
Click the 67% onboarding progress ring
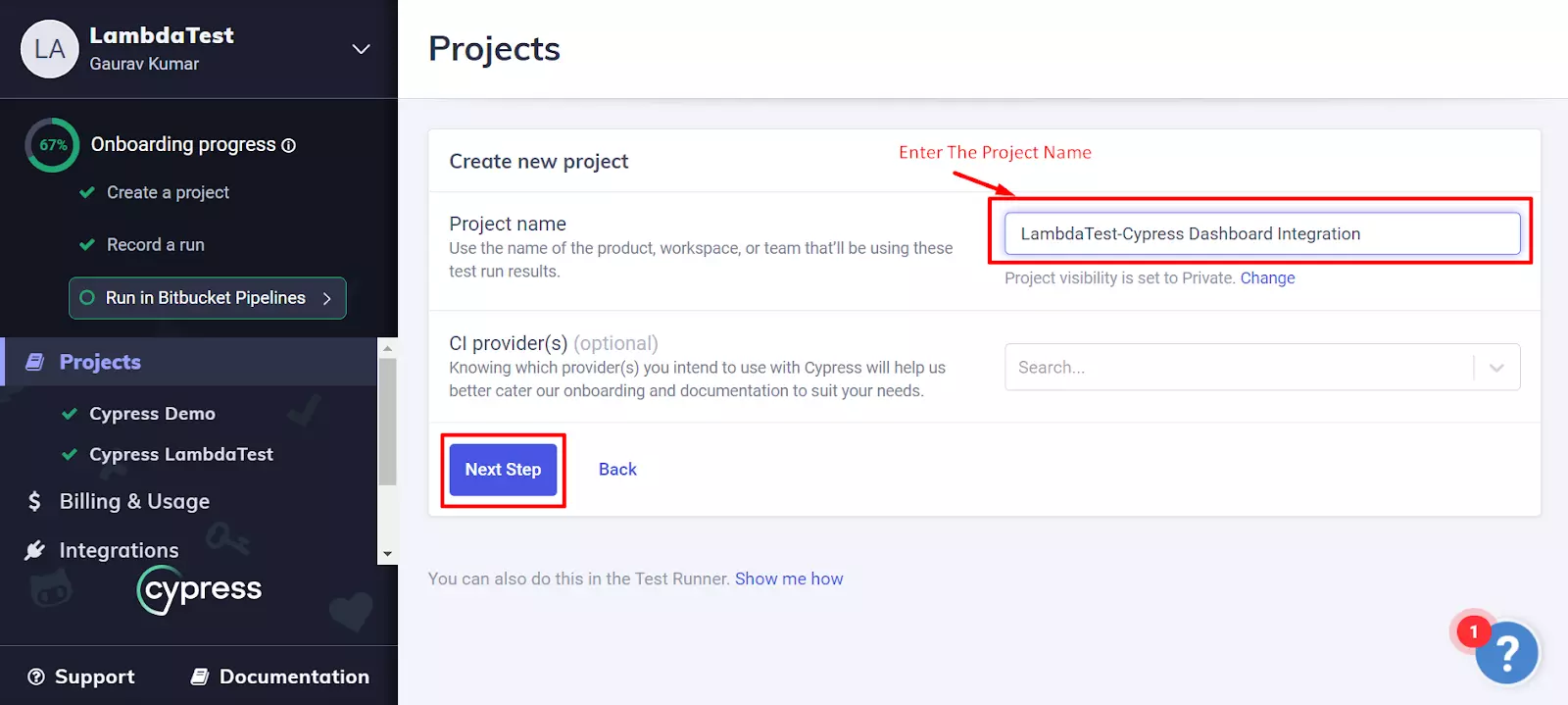[x=53, y=145]
